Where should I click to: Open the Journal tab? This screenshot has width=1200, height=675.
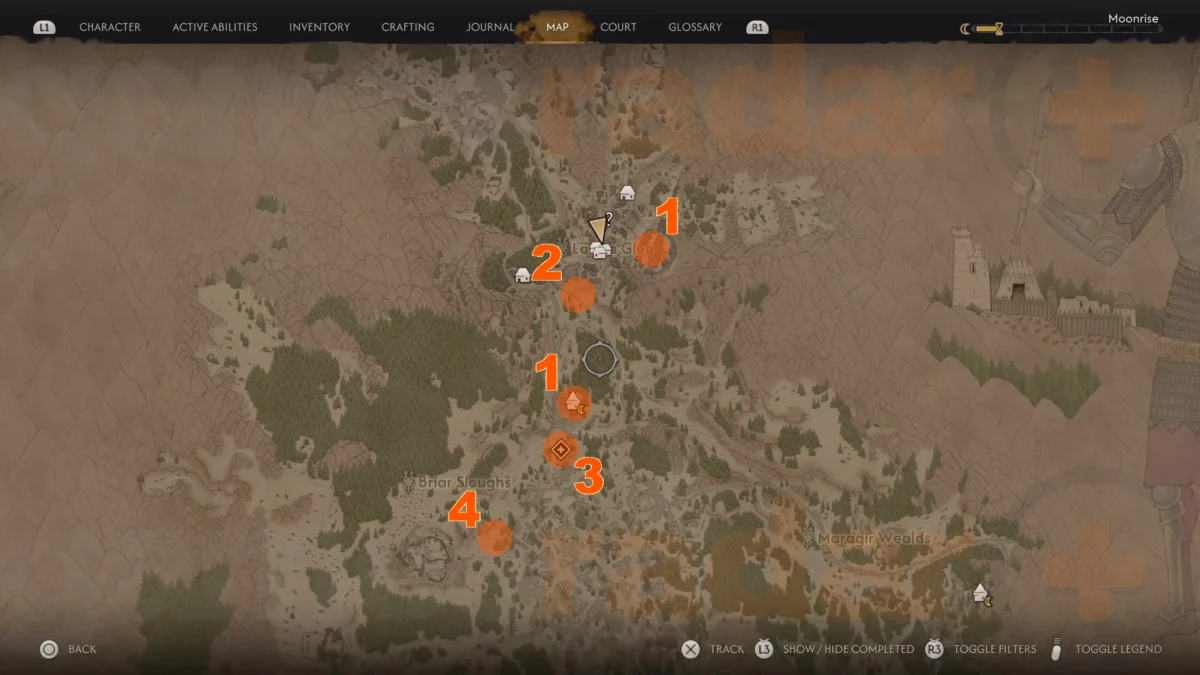tap(490, 27)
